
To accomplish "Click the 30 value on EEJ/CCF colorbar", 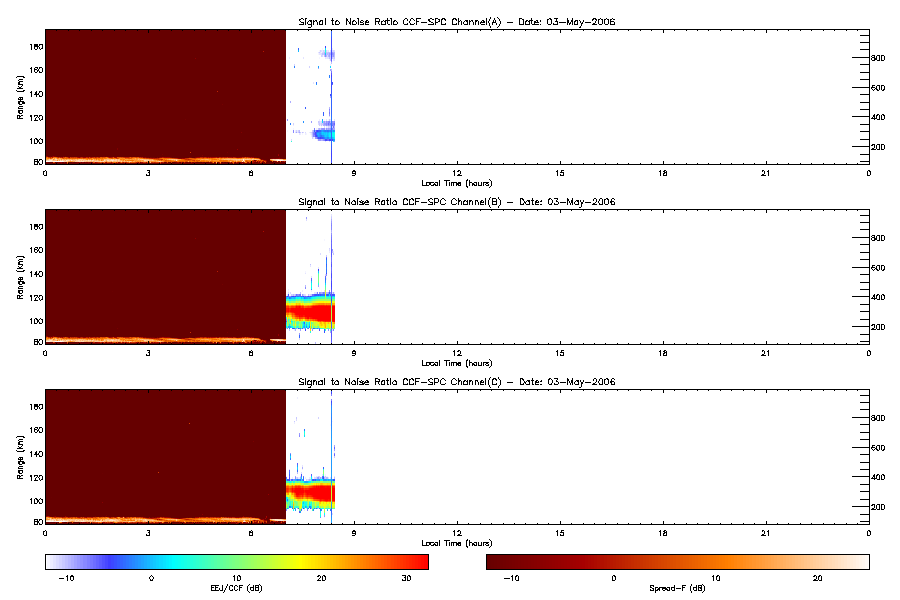I will click(406, 578).
